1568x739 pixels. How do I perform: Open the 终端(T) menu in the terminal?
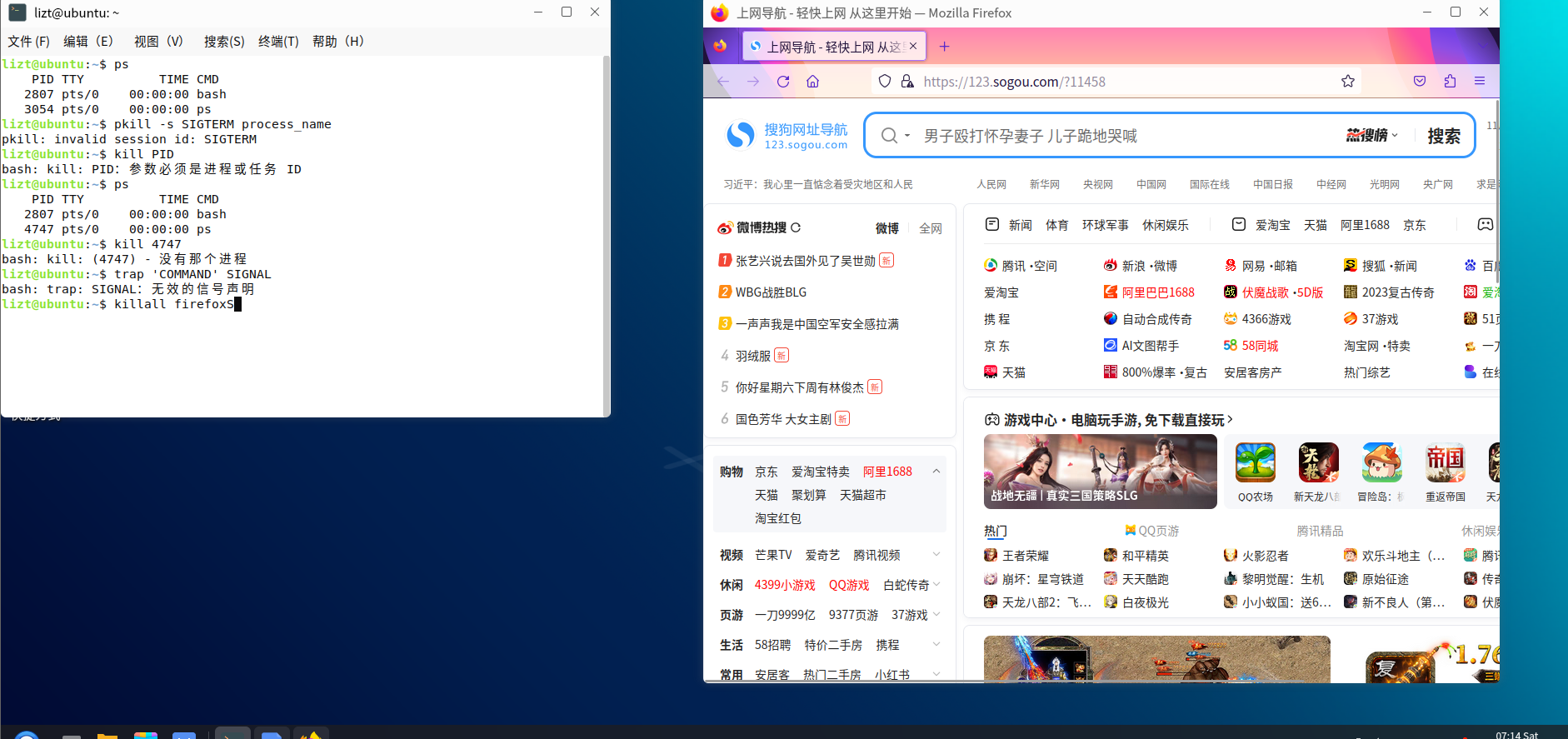click(x=278, y=42)
